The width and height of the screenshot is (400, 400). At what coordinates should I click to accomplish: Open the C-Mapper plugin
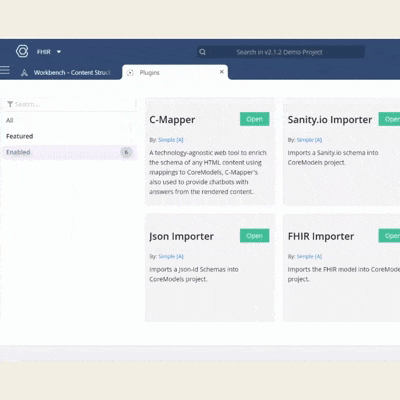(255, 119)
